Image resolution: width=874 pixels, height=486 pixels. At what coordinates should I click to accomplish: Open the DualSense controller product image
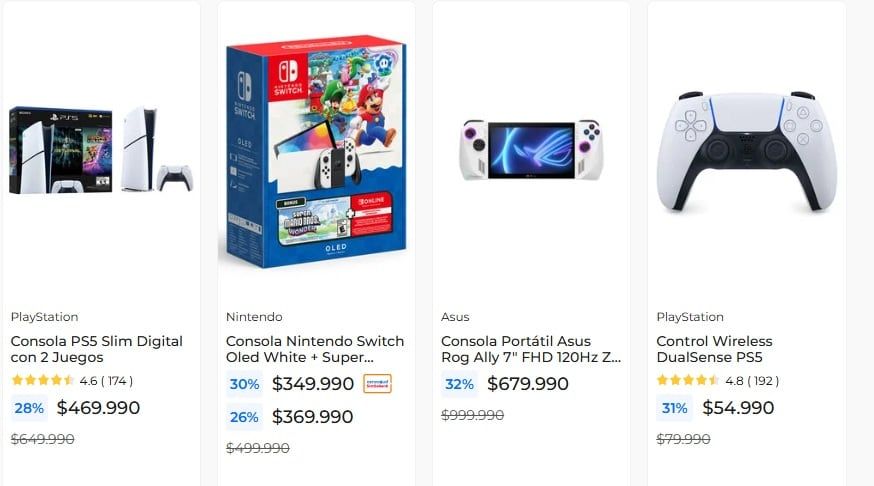click(746, 151)
